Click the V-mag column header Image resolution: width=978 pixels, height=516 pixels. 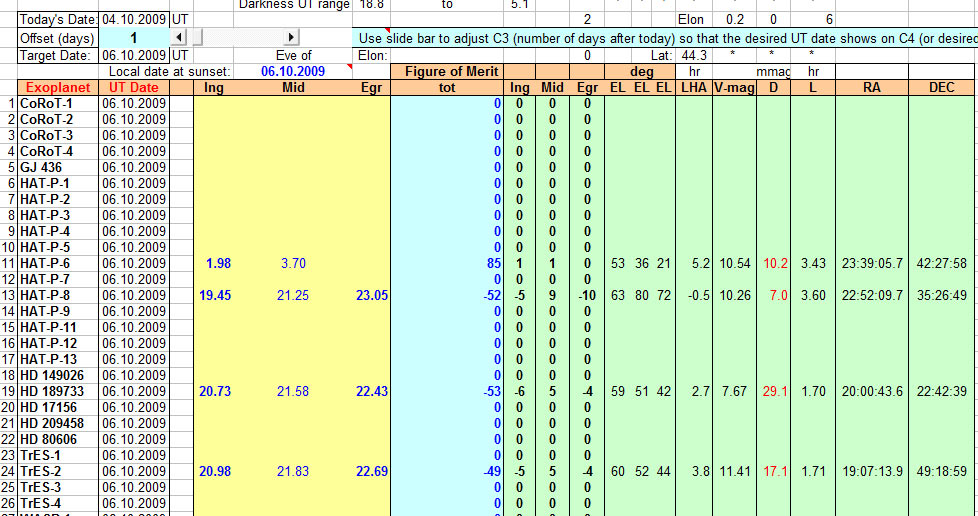click(734, 88)
